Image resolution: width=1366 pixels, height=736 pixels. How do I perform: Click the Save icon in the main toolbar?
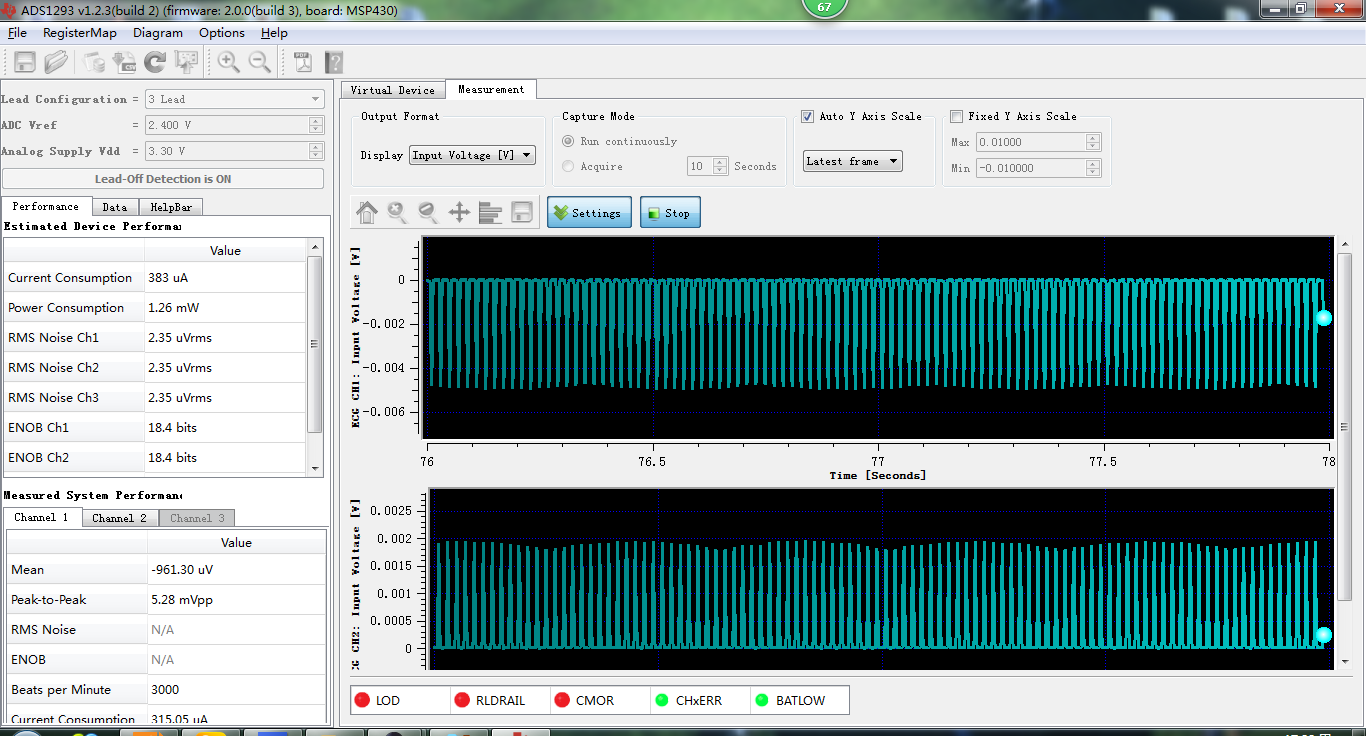25,62
